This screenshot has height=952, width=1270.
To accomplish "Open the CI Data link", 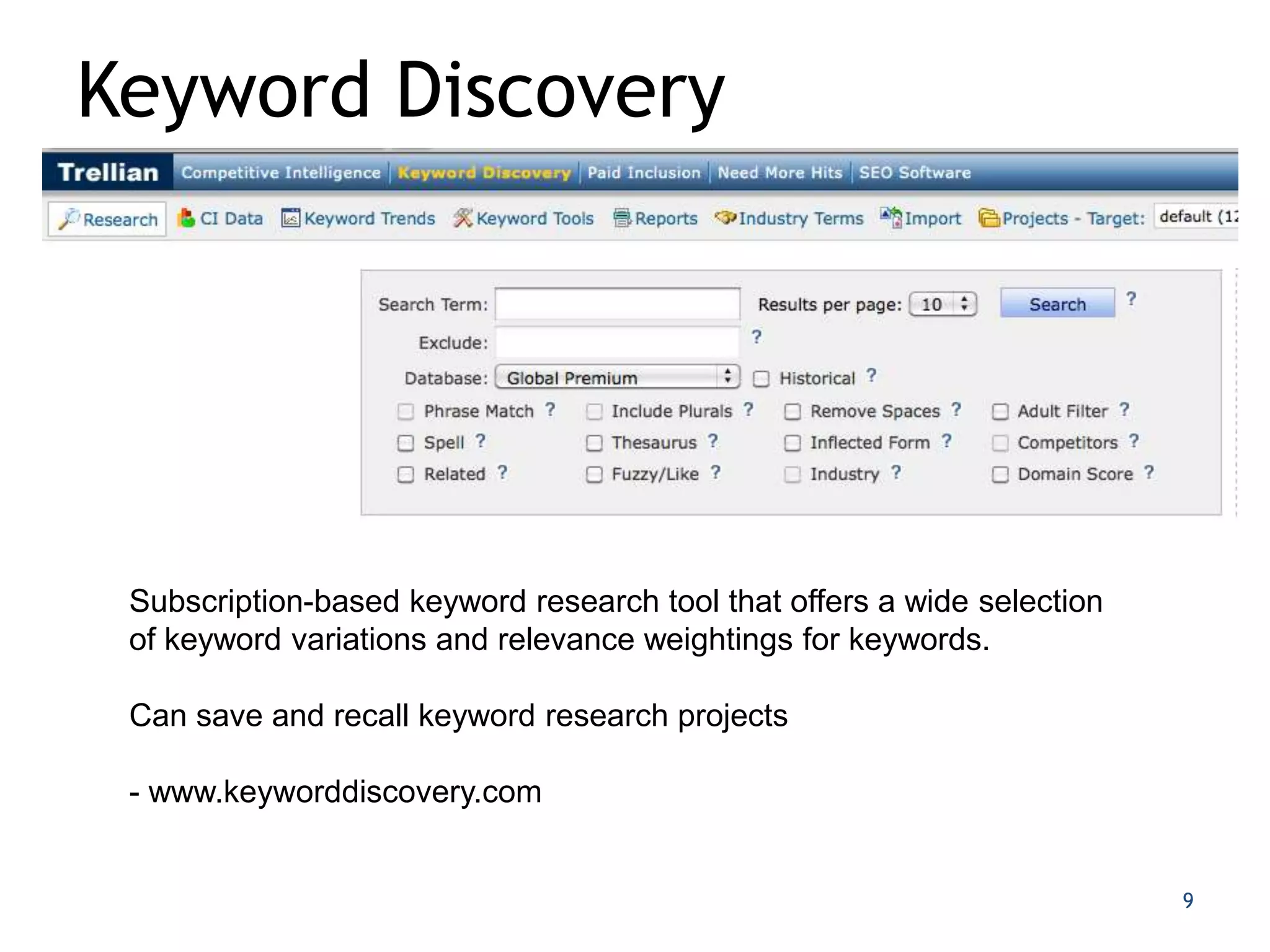I will [231, 218].
